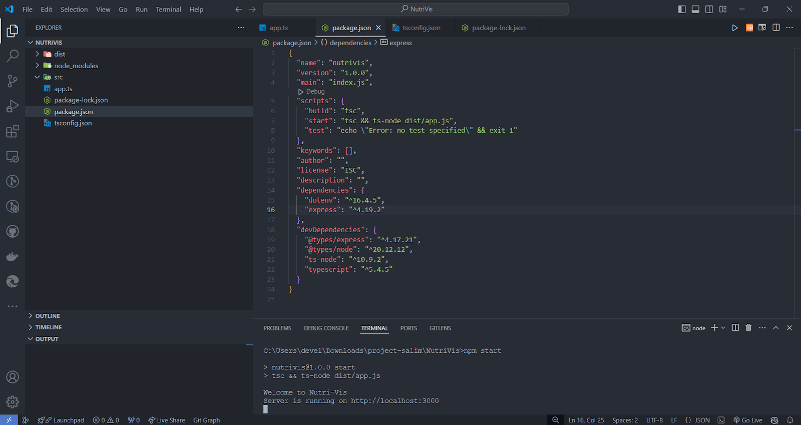Viewport: 802px width, 426px height.
Task: Switch to the tsconfig.json editor tab
Action: (421, 28)
